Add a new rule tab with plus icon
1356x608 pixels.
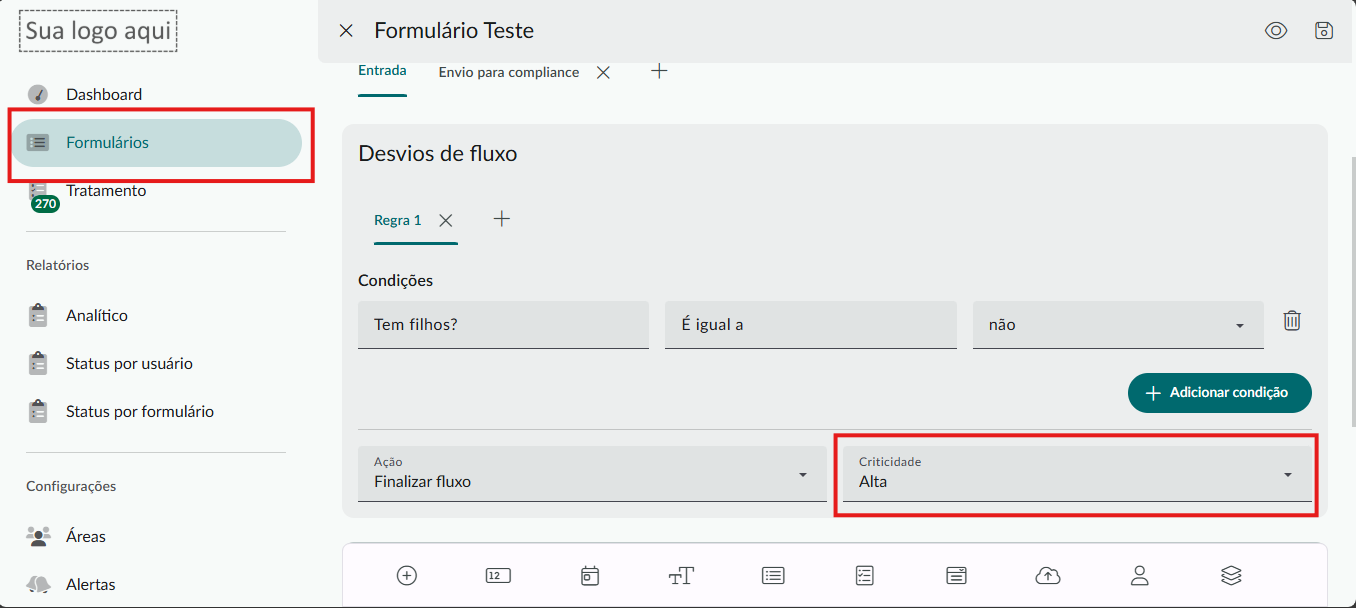tap(502, 219)
